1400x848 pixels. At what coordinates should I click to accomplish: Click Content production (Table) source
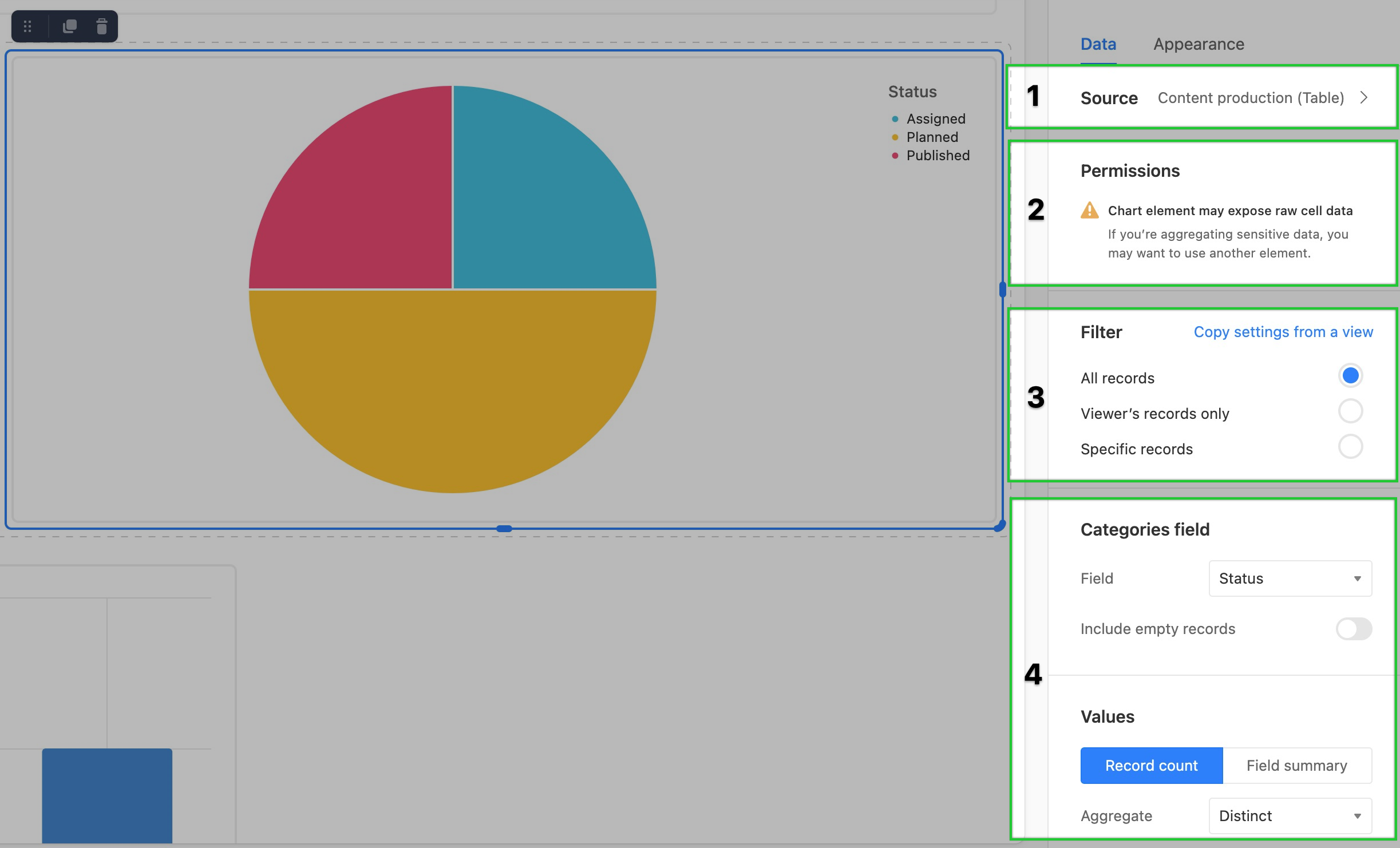pos(1251,98)
